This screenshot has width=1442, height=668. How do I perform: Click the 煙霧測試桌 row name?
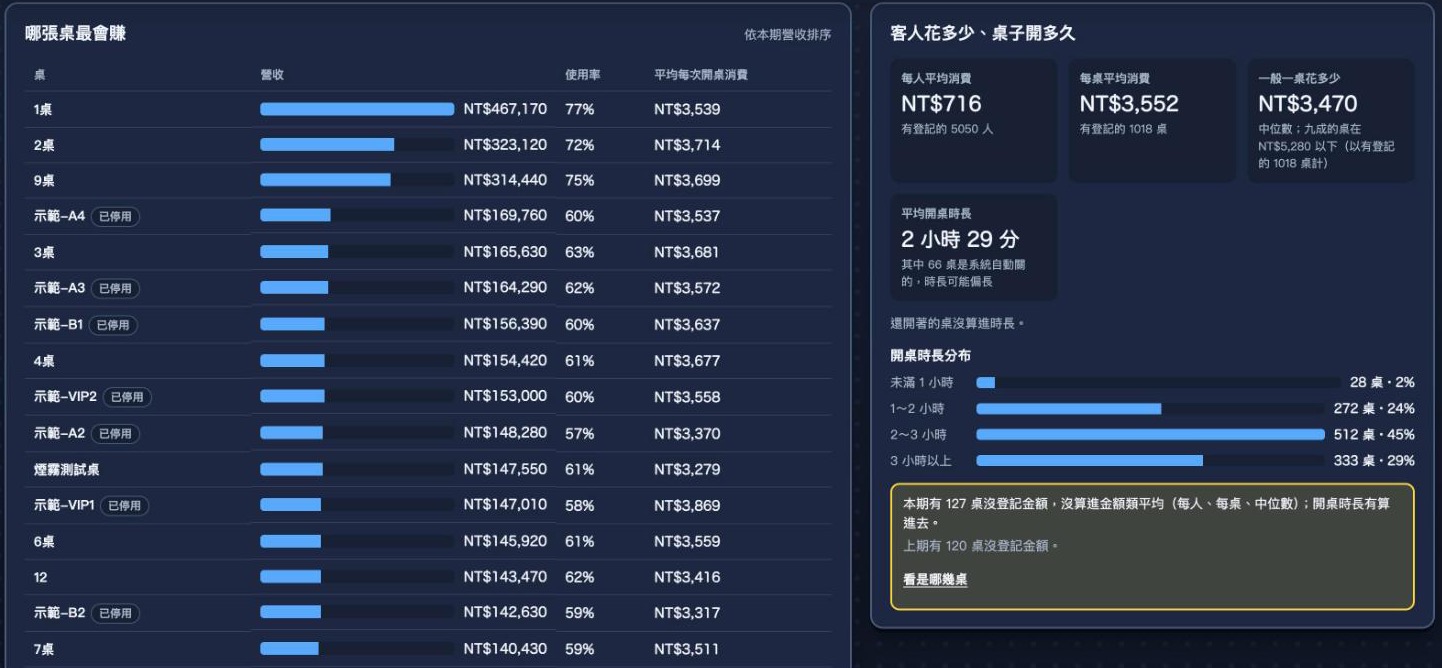(66, 469)
